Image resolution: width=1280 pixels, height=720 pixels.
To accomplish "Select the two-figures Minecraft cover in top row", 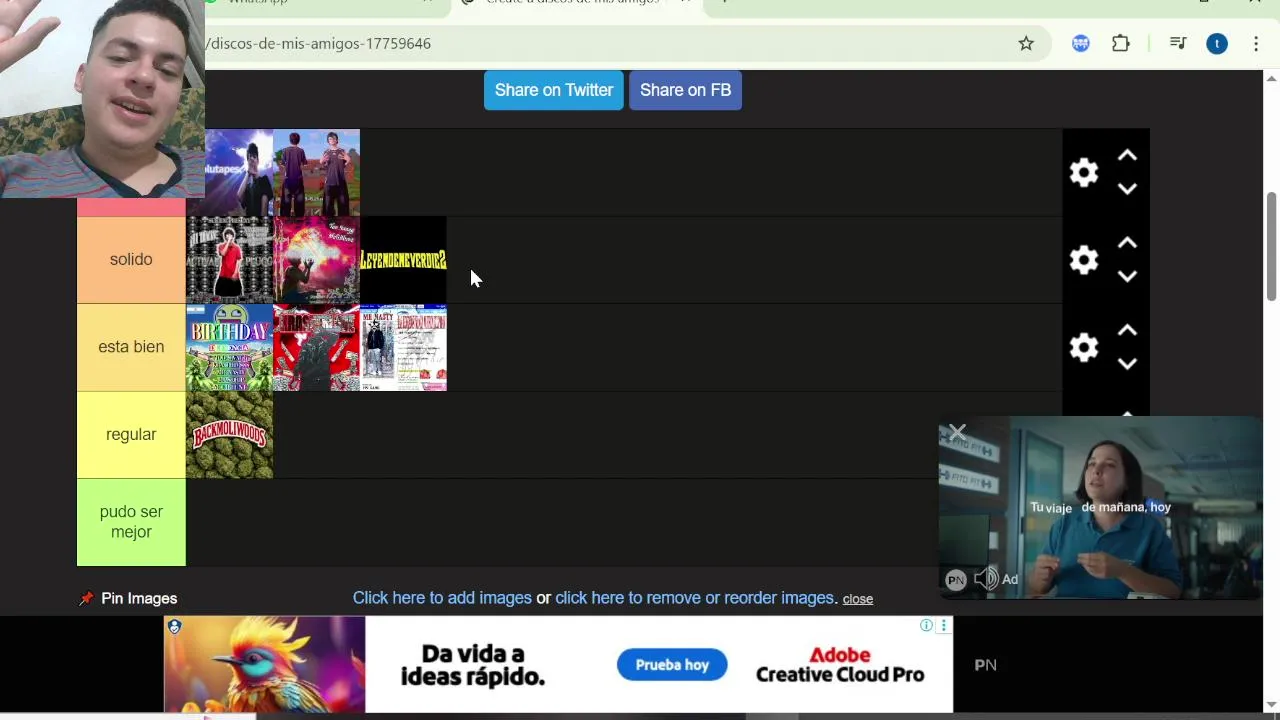I will click(316, 173).
